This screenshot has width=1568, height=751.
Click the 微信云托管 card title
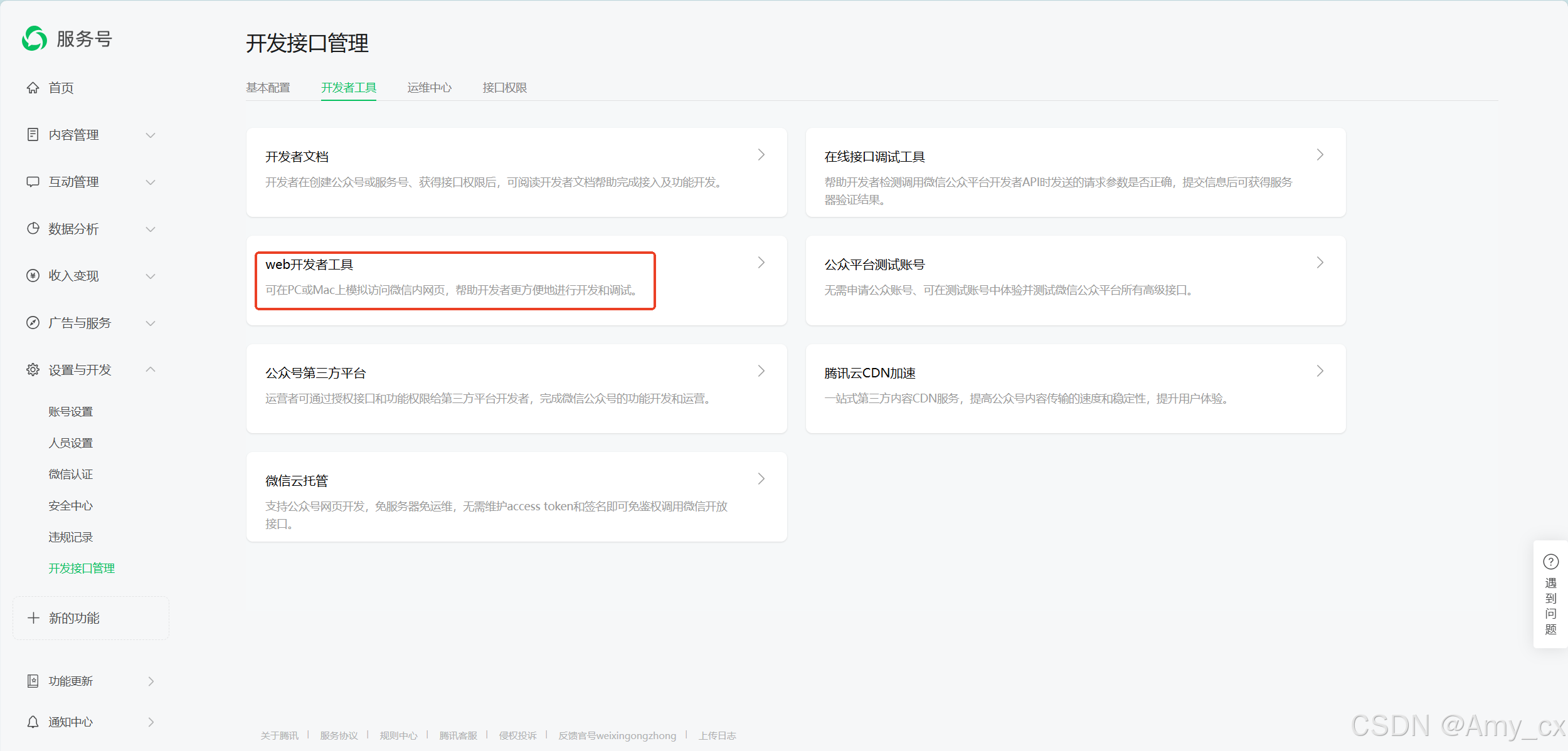(297, 481)
